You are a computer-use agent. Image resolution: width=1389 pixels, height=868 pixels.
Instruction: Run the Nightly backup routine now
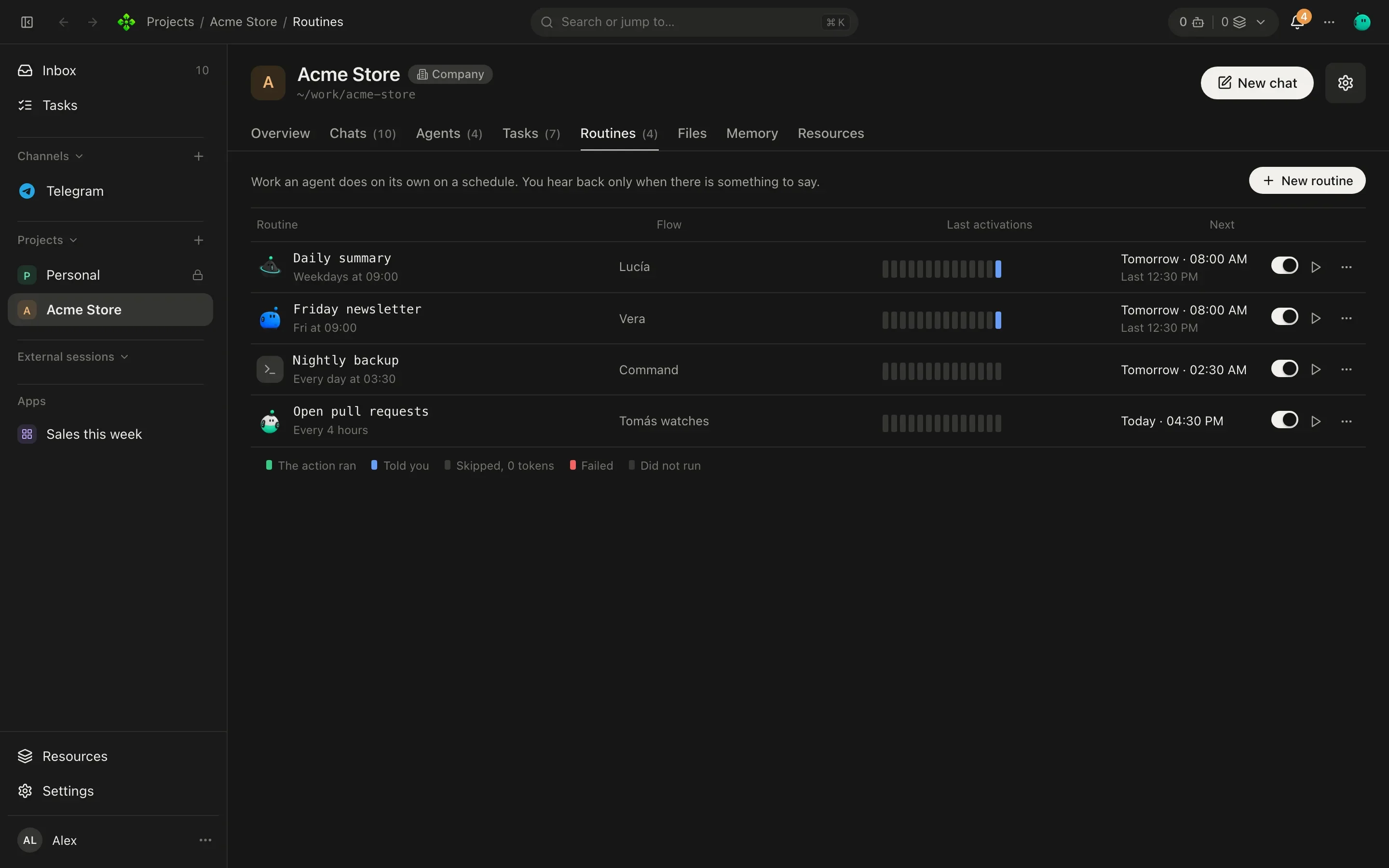pyautogui.click(x=1316, y=369)
